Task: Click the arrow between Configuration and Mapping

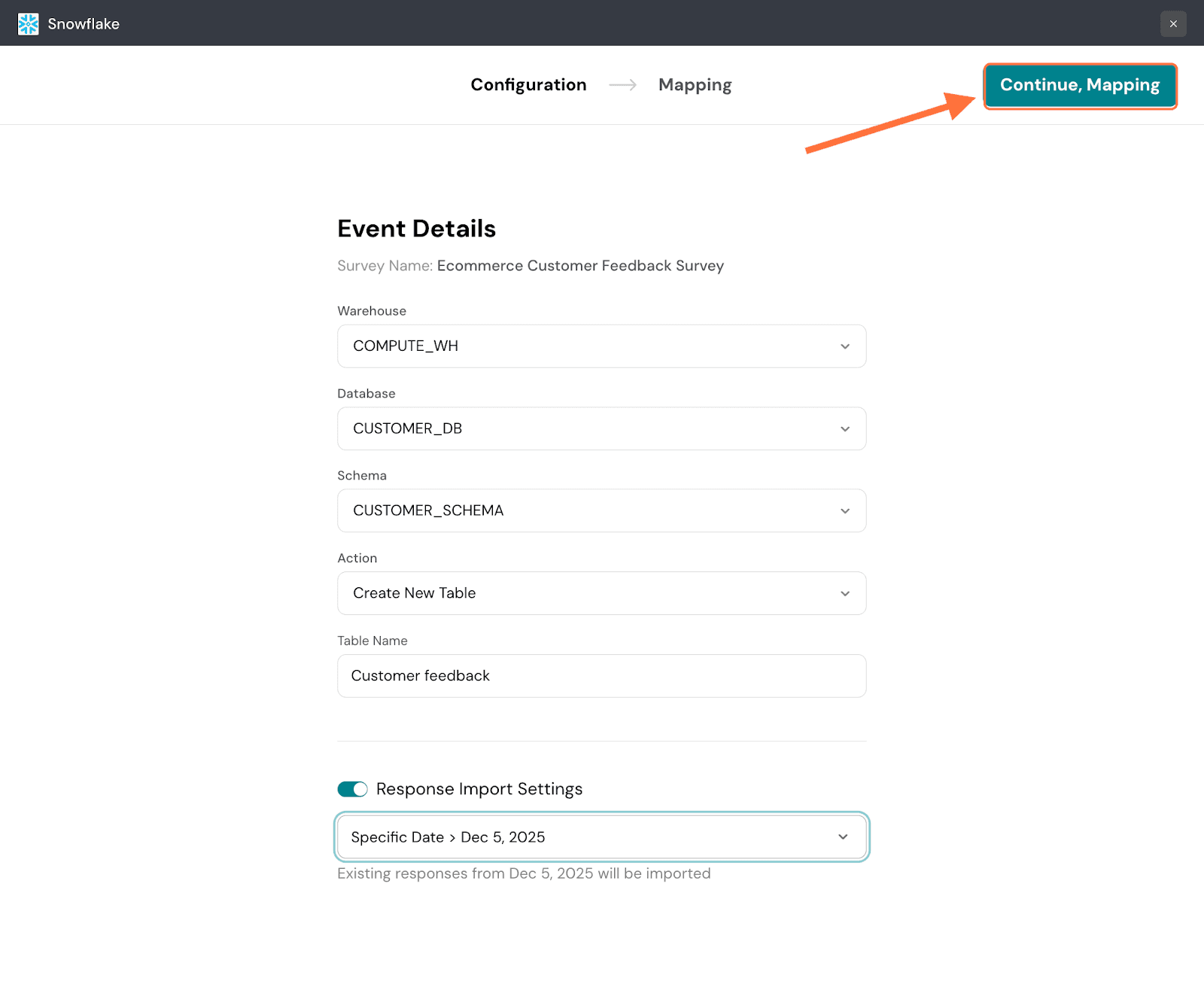Action: pyautogui.click(x=622, y=85)
